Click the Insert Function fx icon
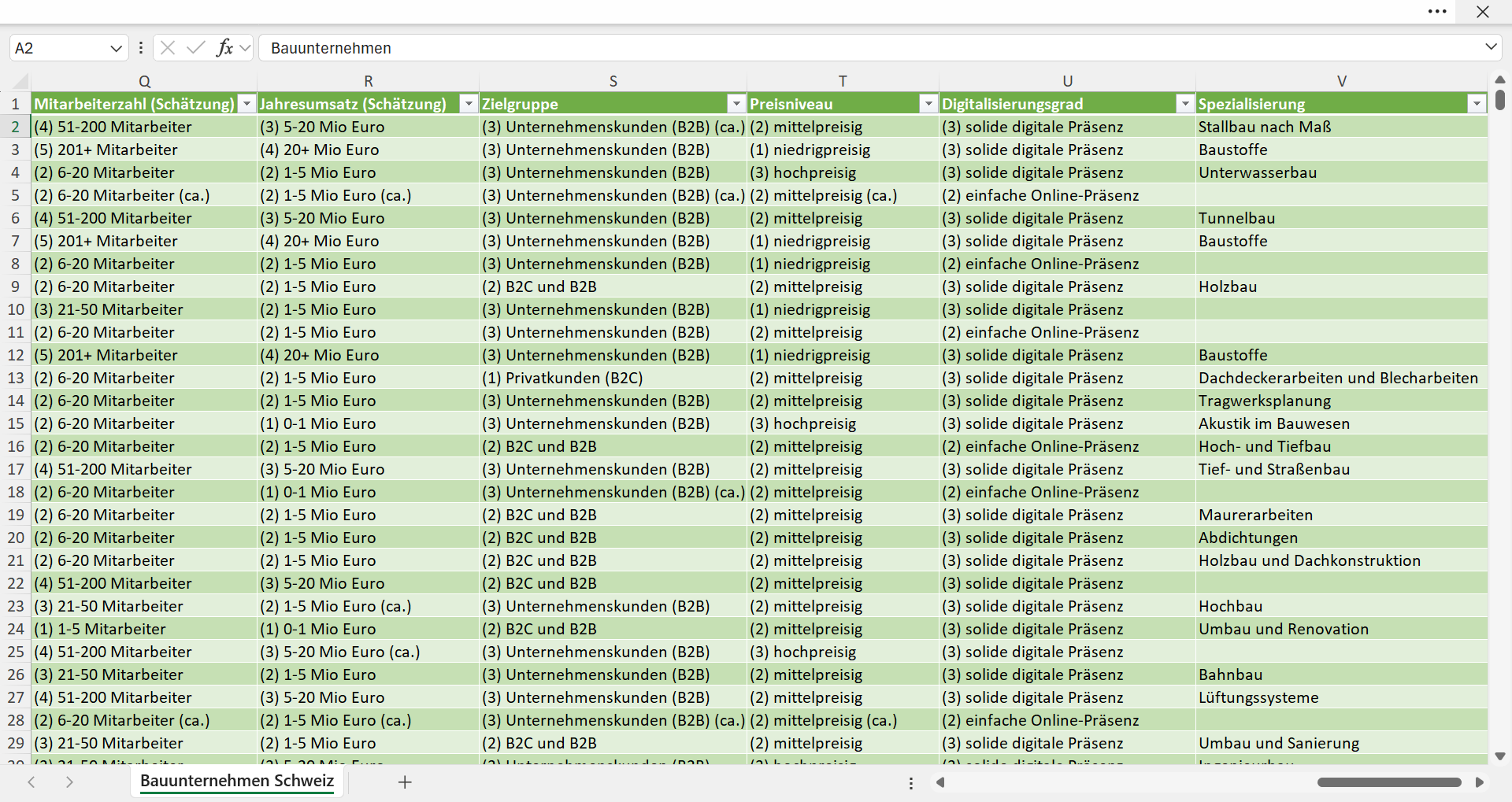Screen dimensions: 1512x802 [x=224, y=48]
